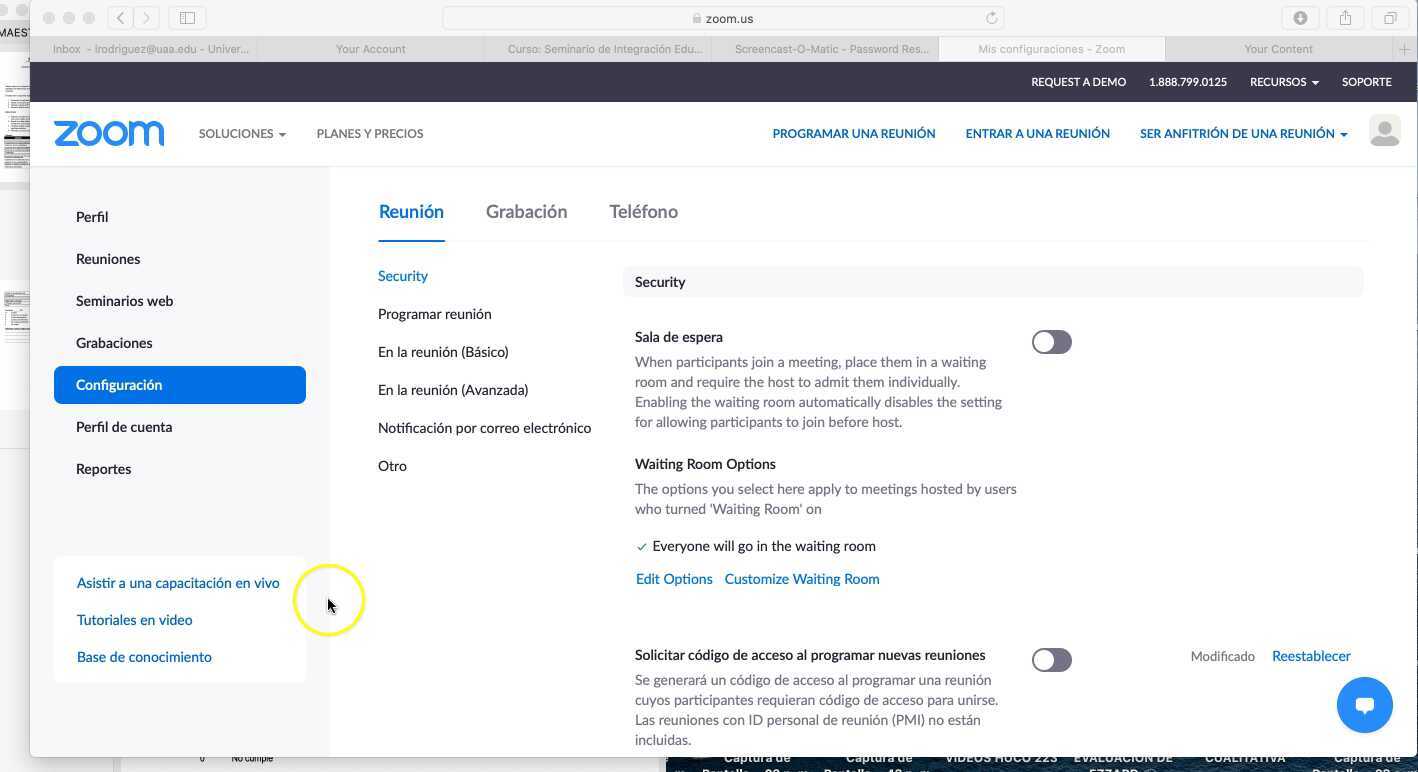Switch to the Teléfono tab
Image resolution: width=1418 pixels, height=772 pixels.
[643, 212]
